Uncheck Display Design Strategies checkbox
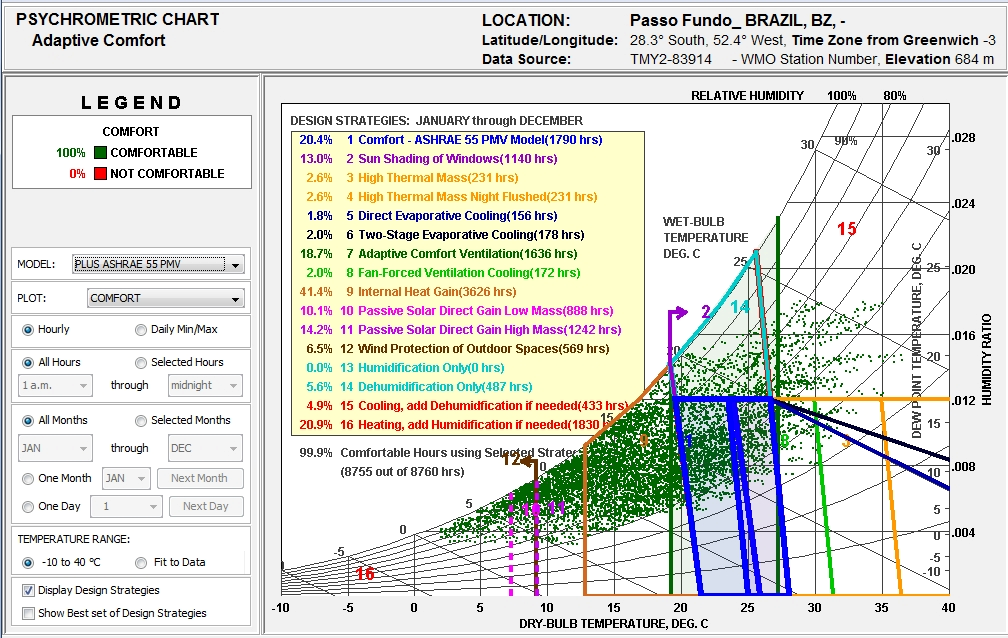This screenshot has height=638, width=1008. (28, 590)
